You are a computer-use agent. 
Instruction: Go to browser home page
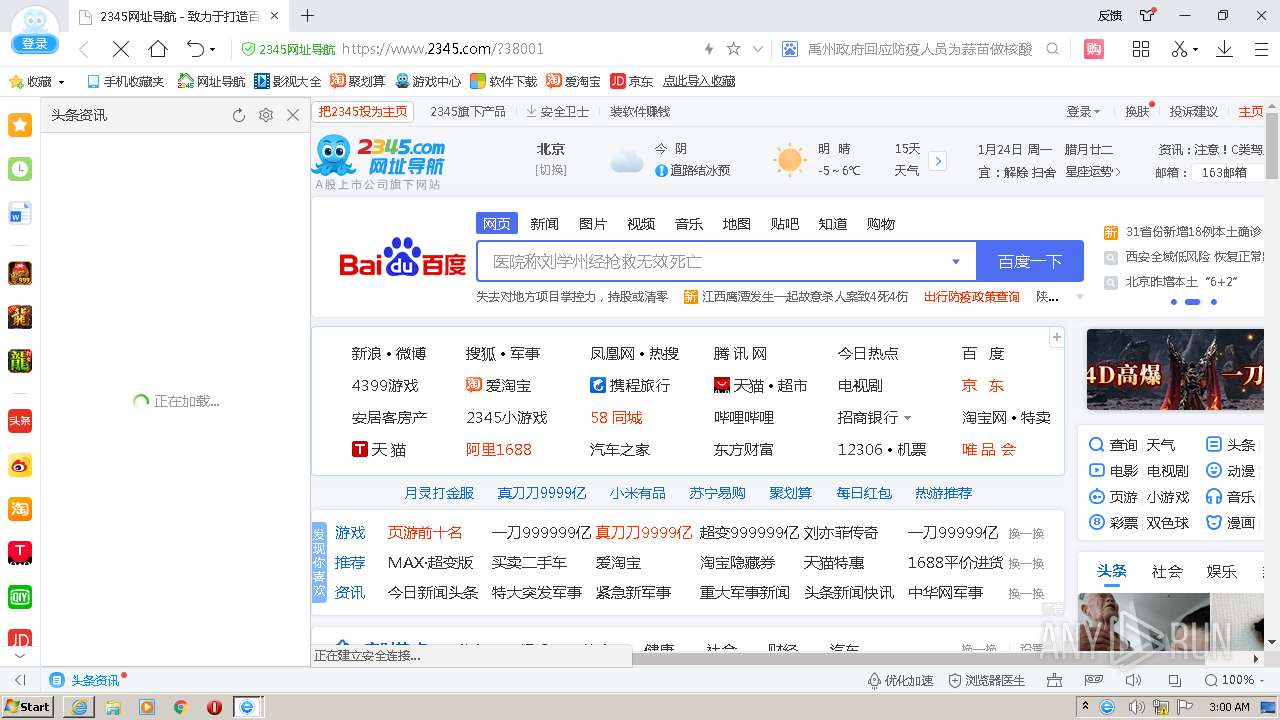point(158,49)
